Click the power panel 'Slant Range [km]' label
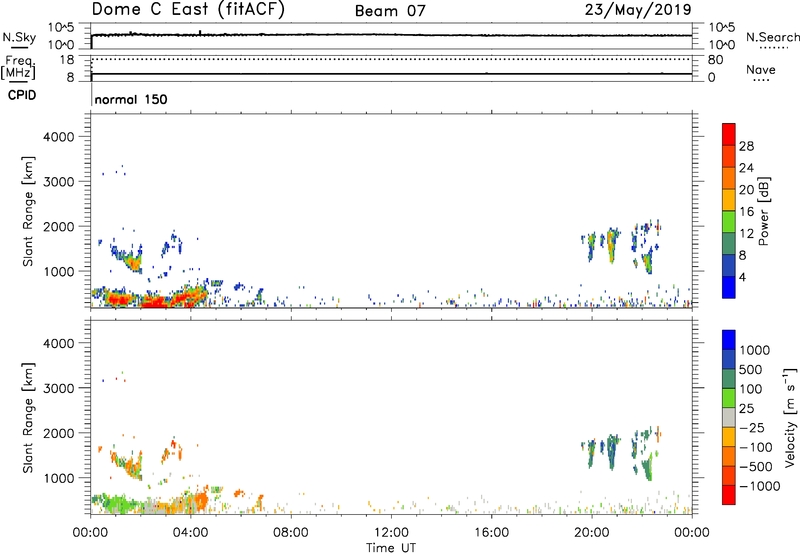Screen dimensions: 800x554 point(28,211)
